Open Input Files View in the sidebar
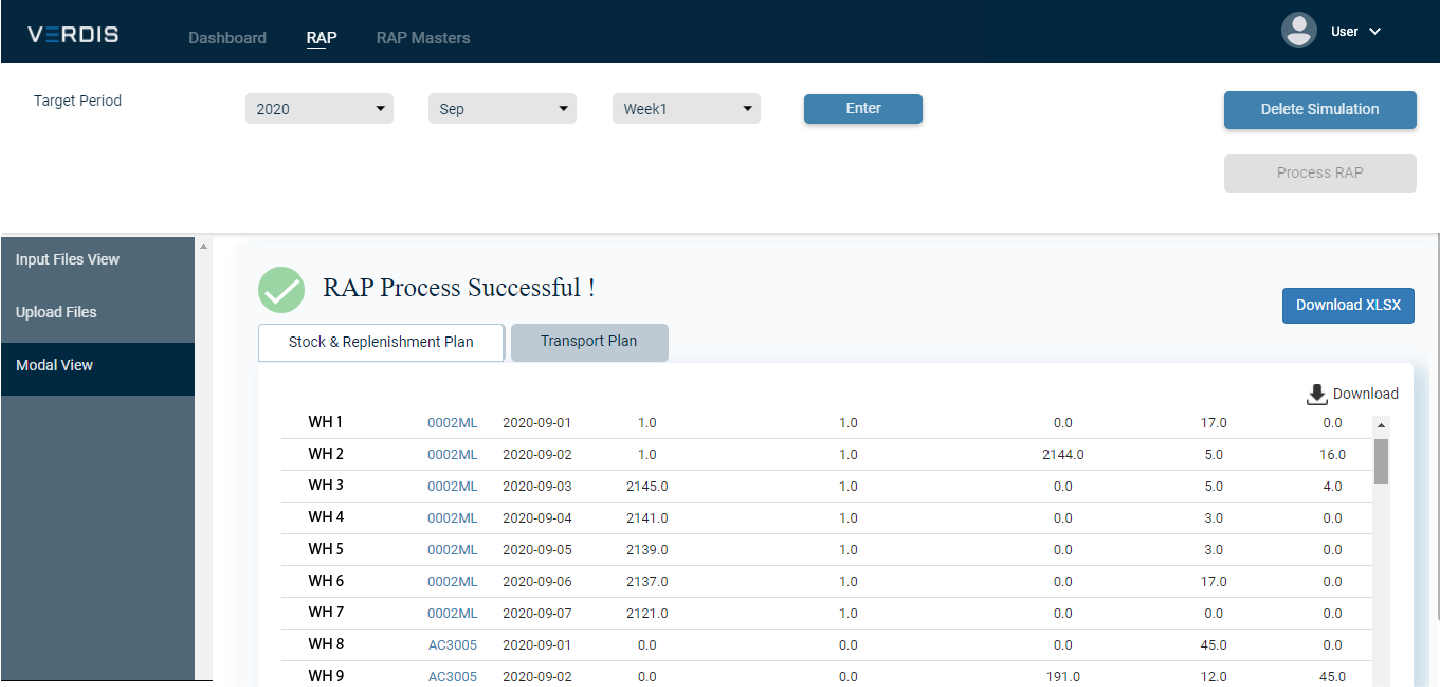The image size is (1440, 687). [98, 260]
